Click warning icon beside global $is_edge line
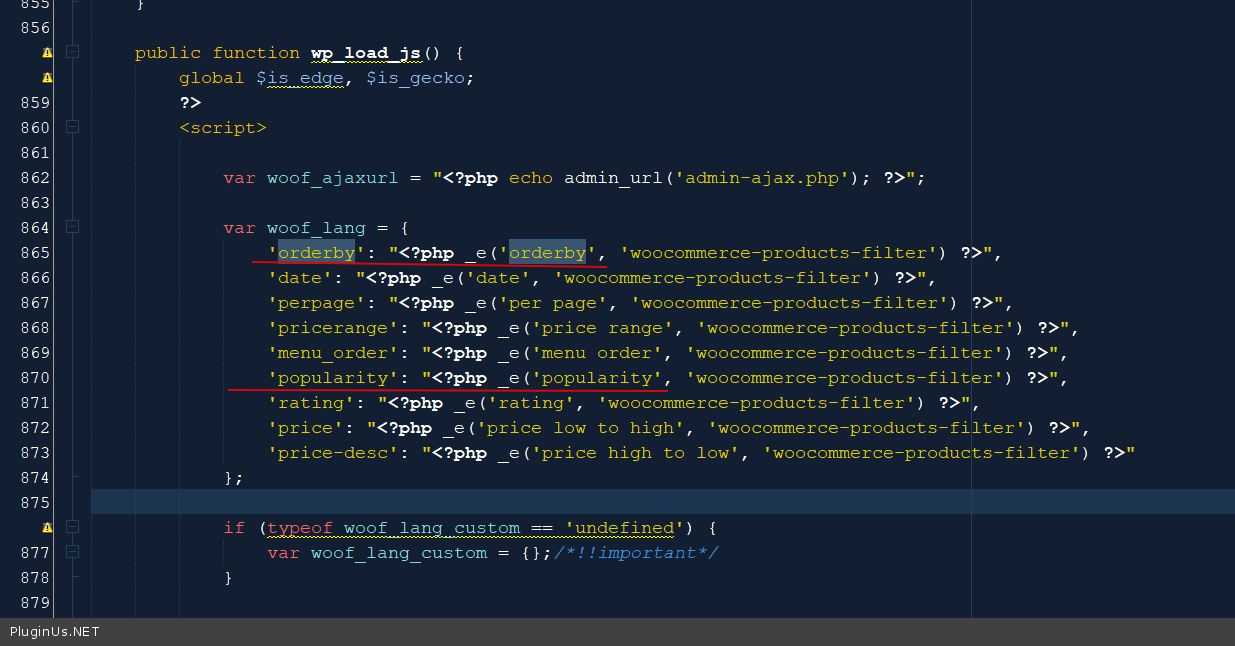 tap(47, 78)
